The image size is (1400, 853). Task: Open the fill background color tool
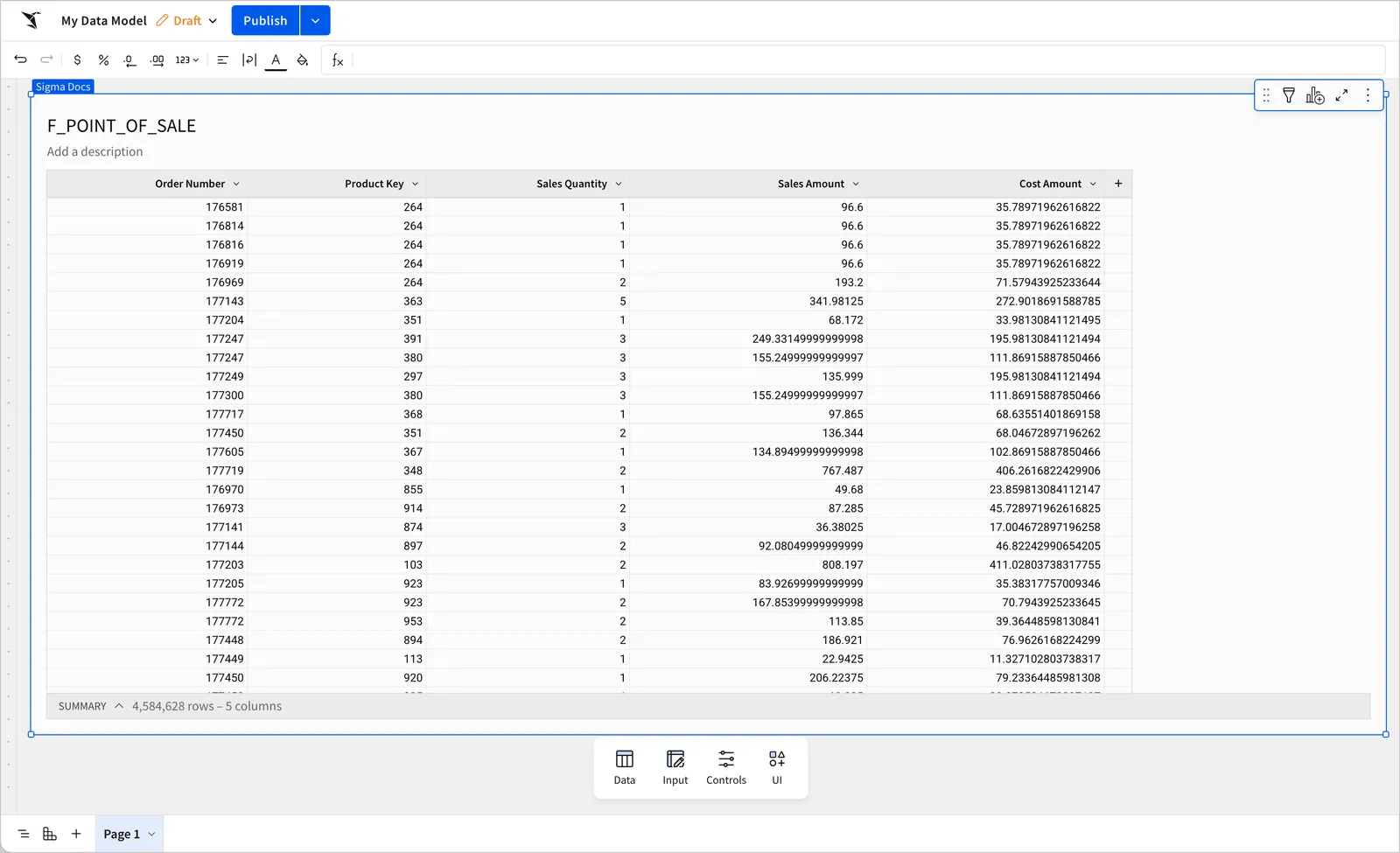303,59
